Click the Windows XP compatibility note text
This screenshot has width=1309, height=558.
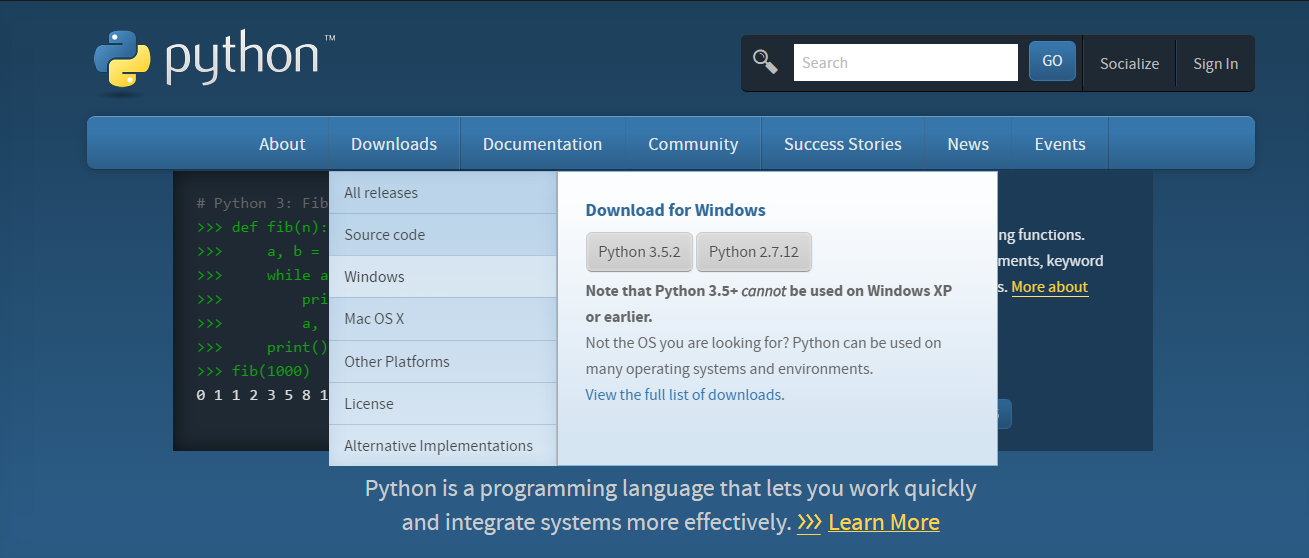(x=769, y=304)
